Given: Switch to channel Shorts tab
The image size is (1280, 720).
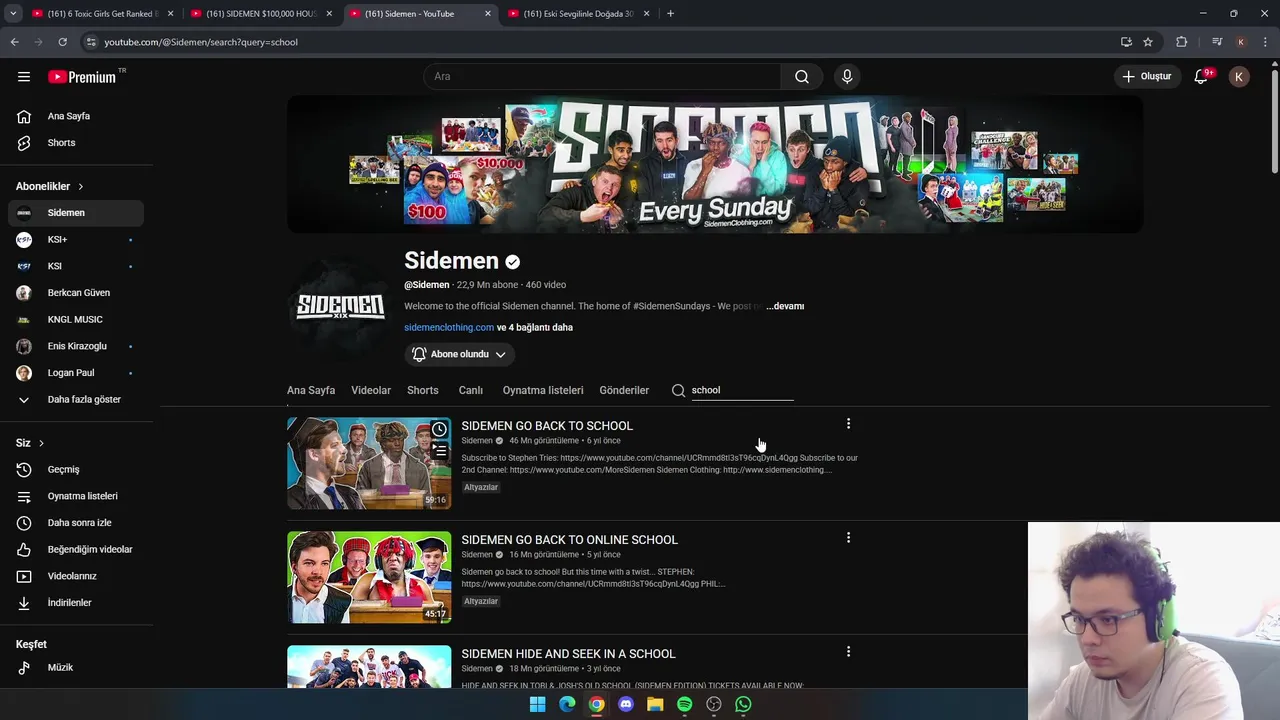Looking at the screenshot, I should pos(423,390).
